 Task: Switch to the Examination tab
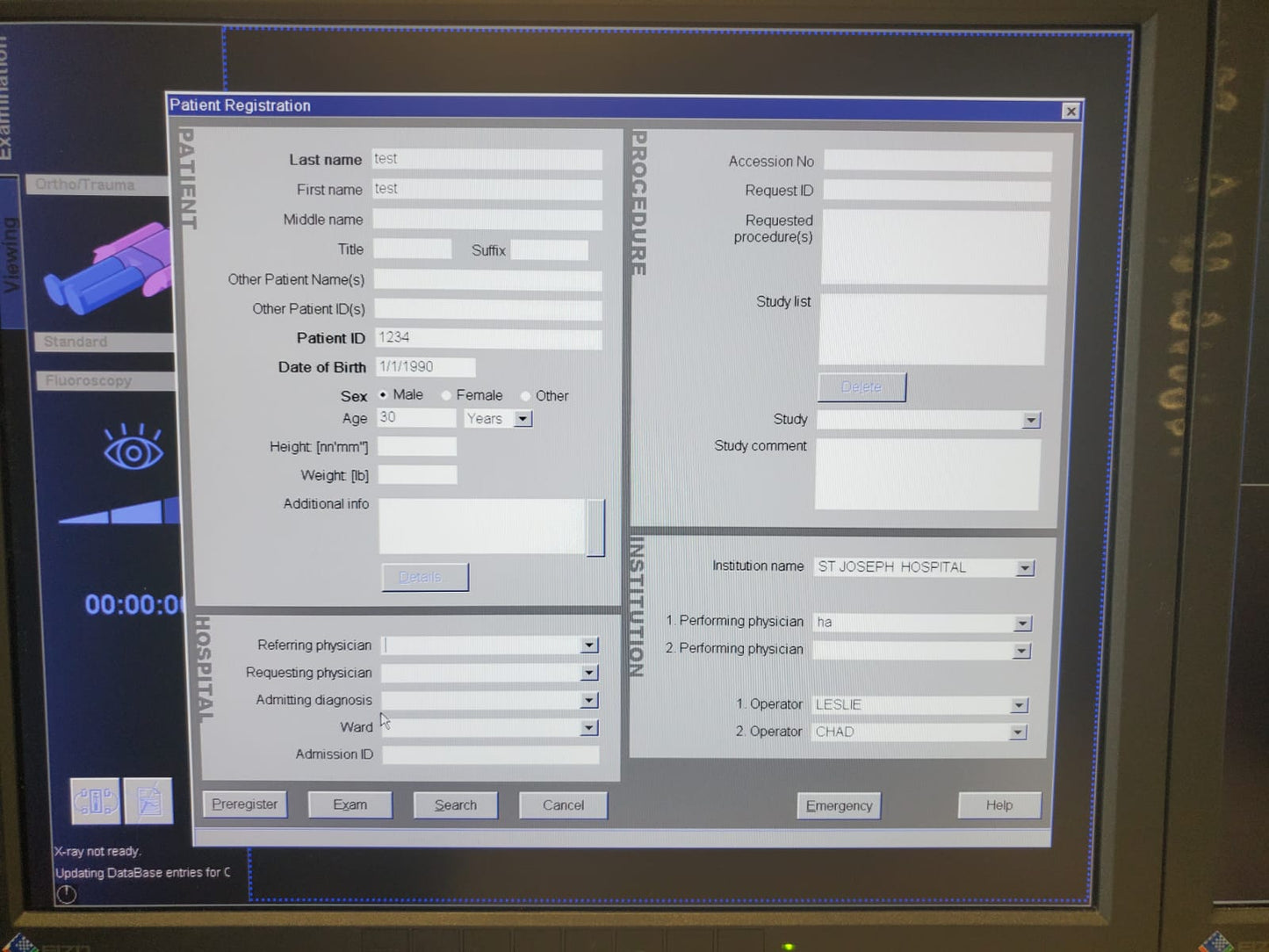tap(5, 97)
